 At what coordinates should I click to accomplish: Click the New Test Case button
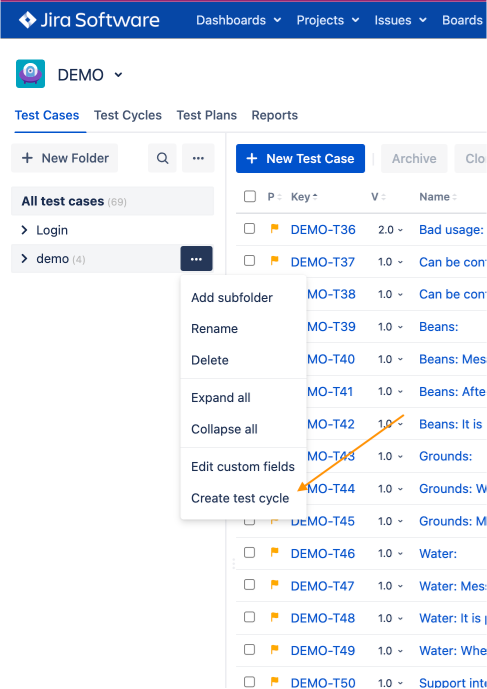tap(300, 159)
